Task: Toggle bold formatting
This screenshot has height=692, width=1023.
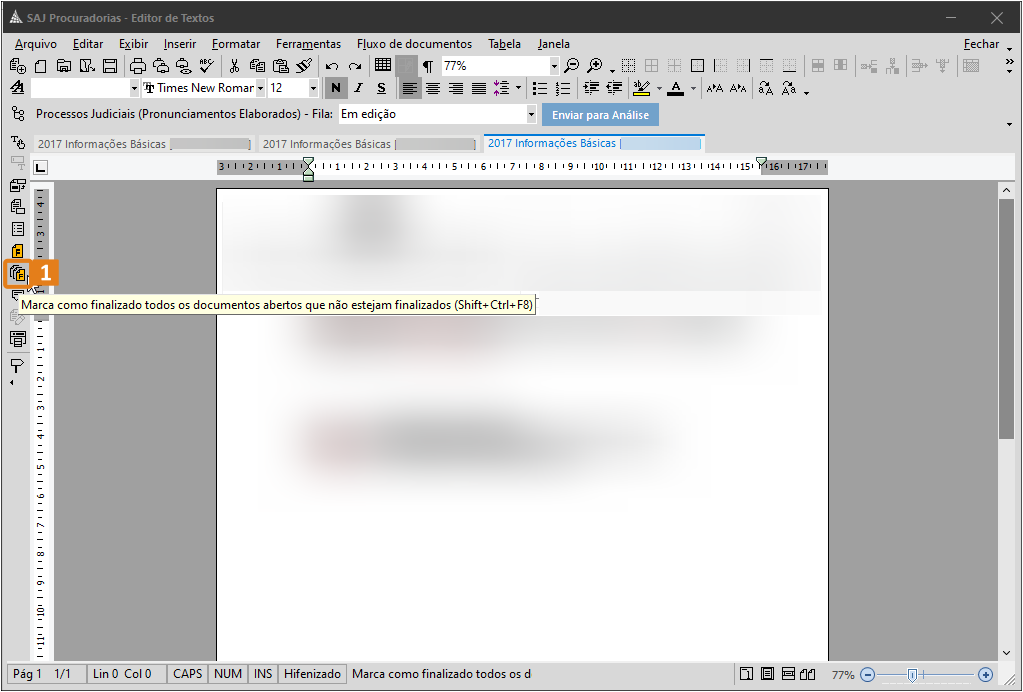Action: [x=335, y=88]
